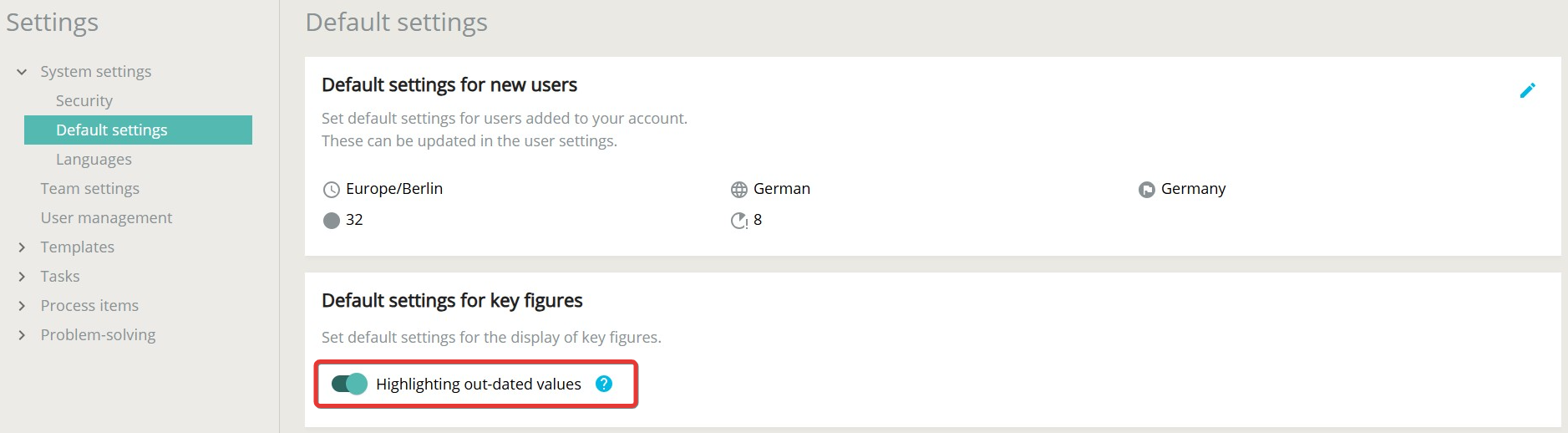Open the Languages settings page
The image size is (1568, 433).
[94, 160]
